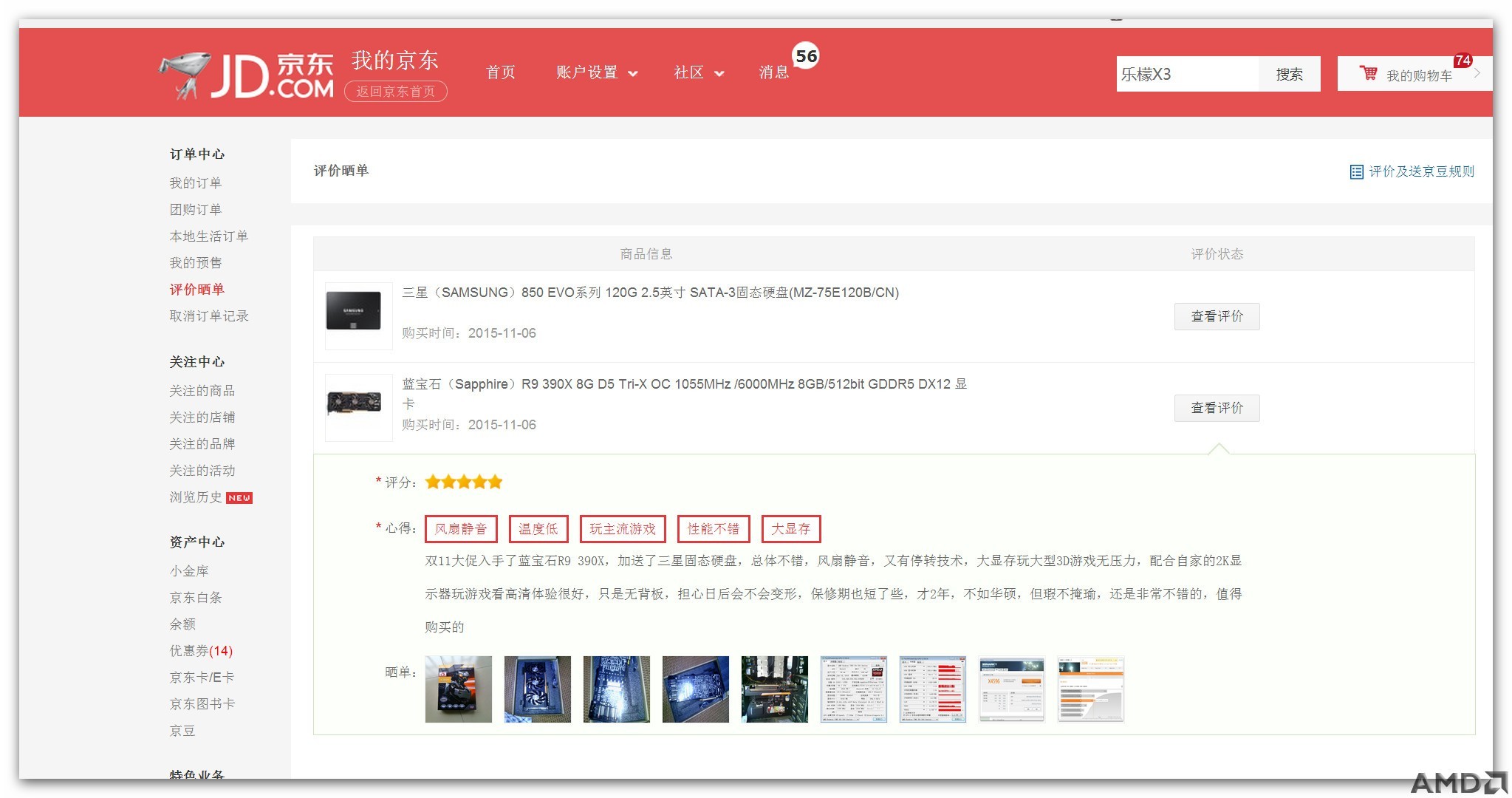This screenshot has height=798, width=1512.
Task: Open the message count badge 56
Action: click(x=806, y=56)
